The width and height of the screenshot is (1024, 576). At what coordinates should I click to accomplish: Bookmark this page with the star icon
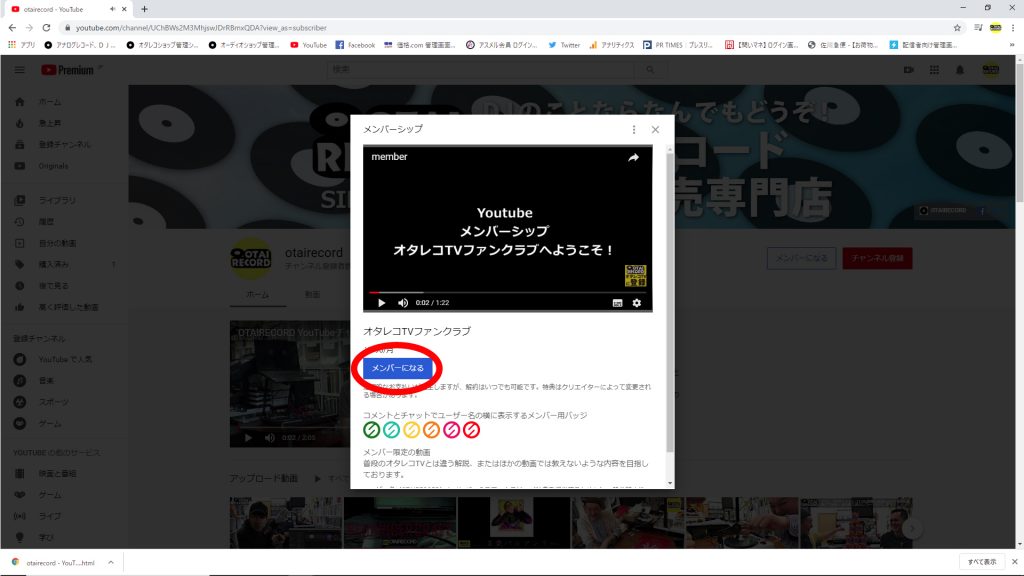tap(957, 27)
